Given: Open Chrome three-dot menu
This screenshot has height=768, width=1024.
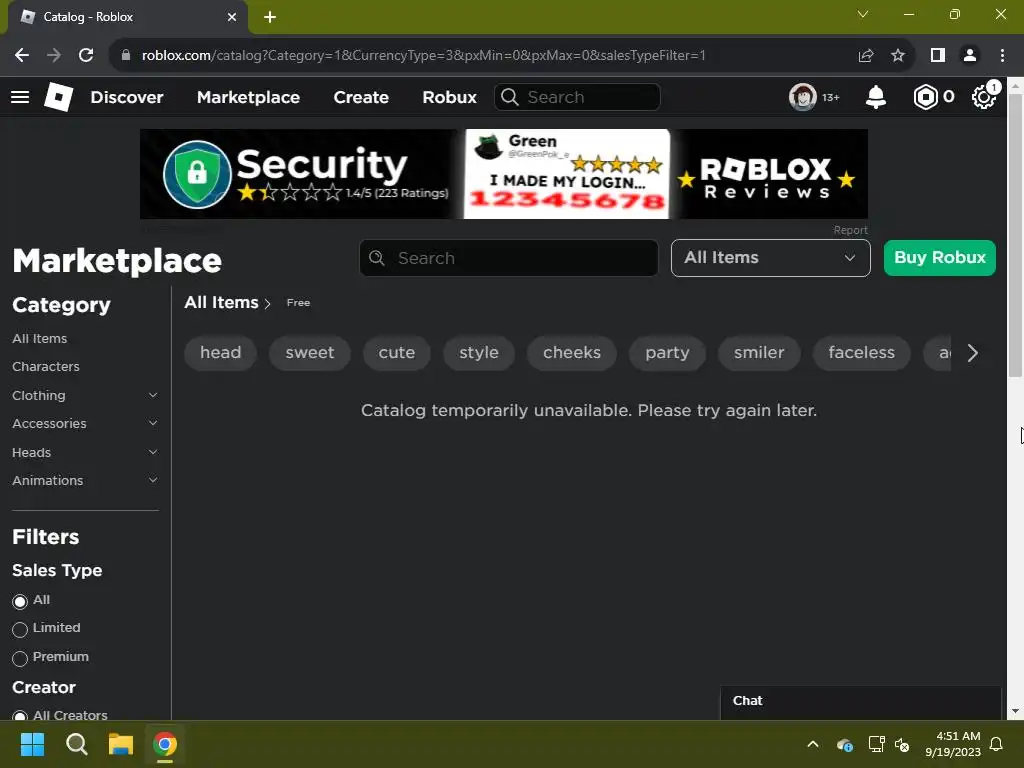Looking at the screenshot, I should (1002, 56).
